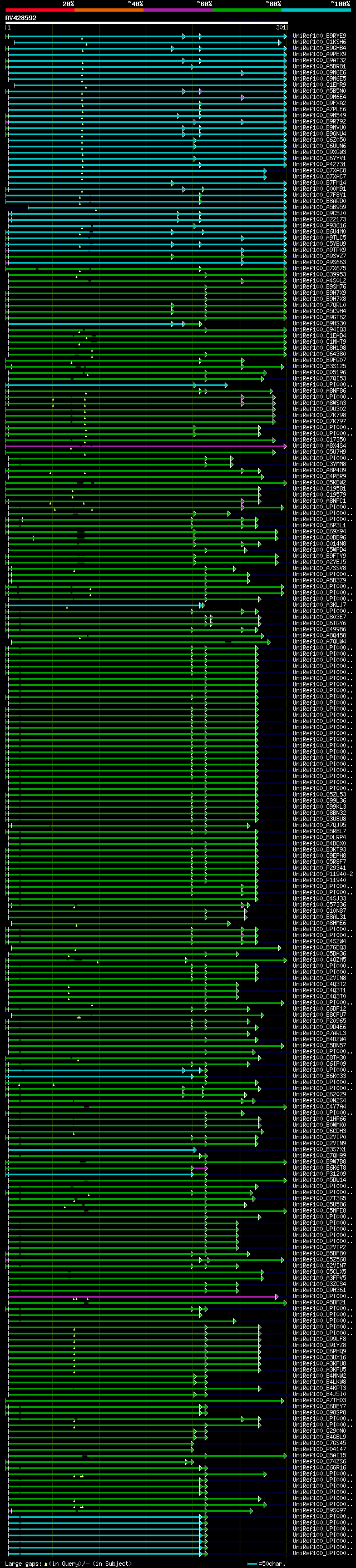Click the UniRef100_Q9AT32 label

pos(319,60)
